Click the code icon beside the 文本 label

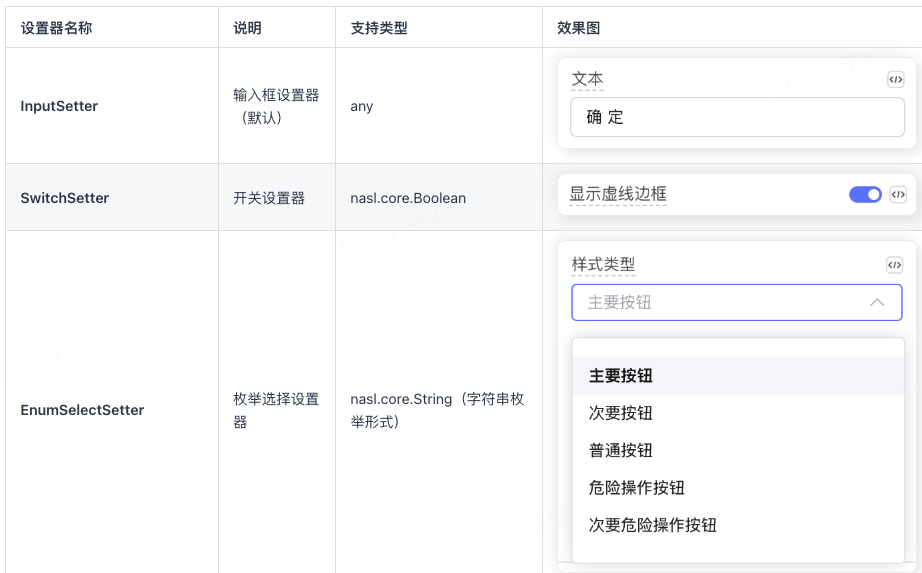(895, 80)
